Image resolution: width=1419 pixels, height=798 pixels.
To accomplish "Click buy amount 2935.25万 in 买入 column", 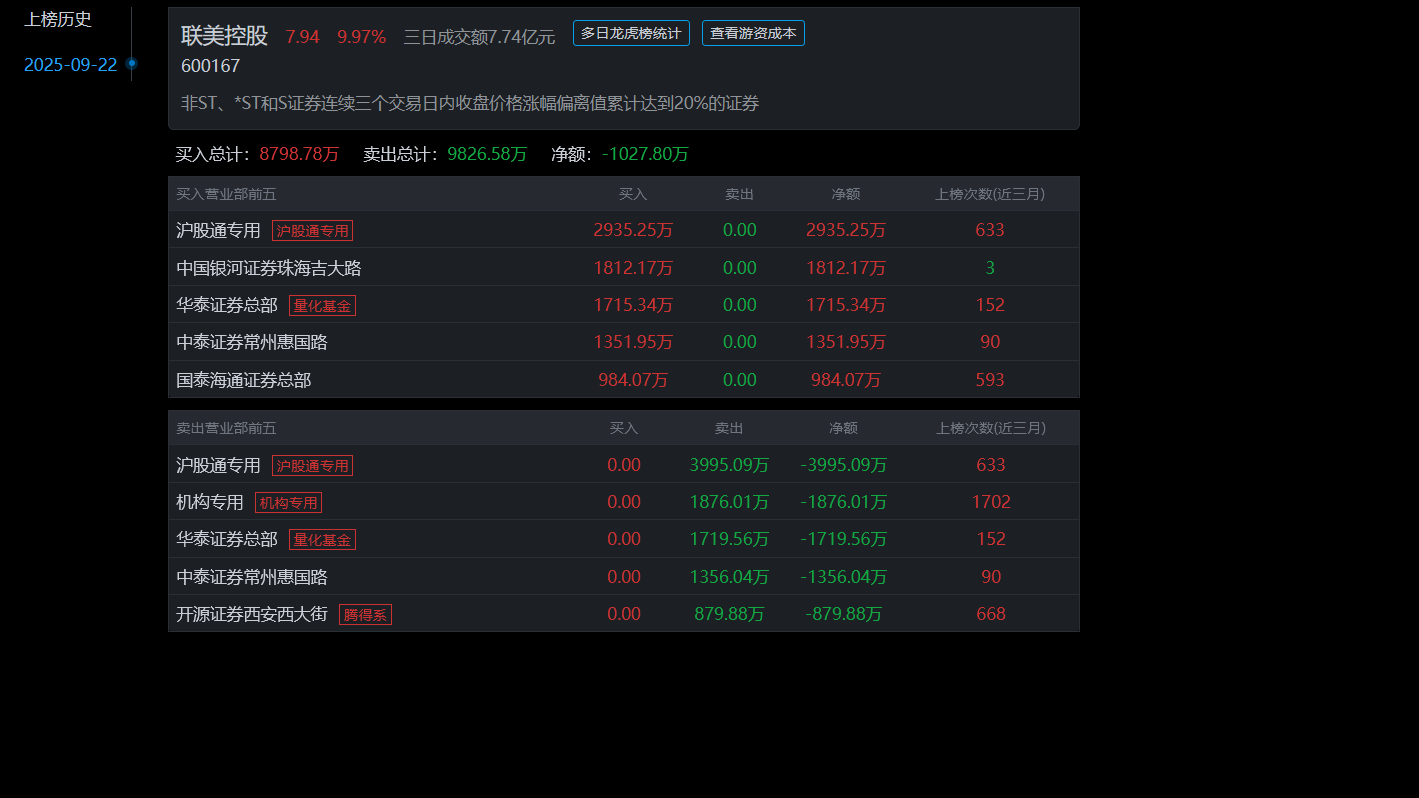I will [633, 230].
